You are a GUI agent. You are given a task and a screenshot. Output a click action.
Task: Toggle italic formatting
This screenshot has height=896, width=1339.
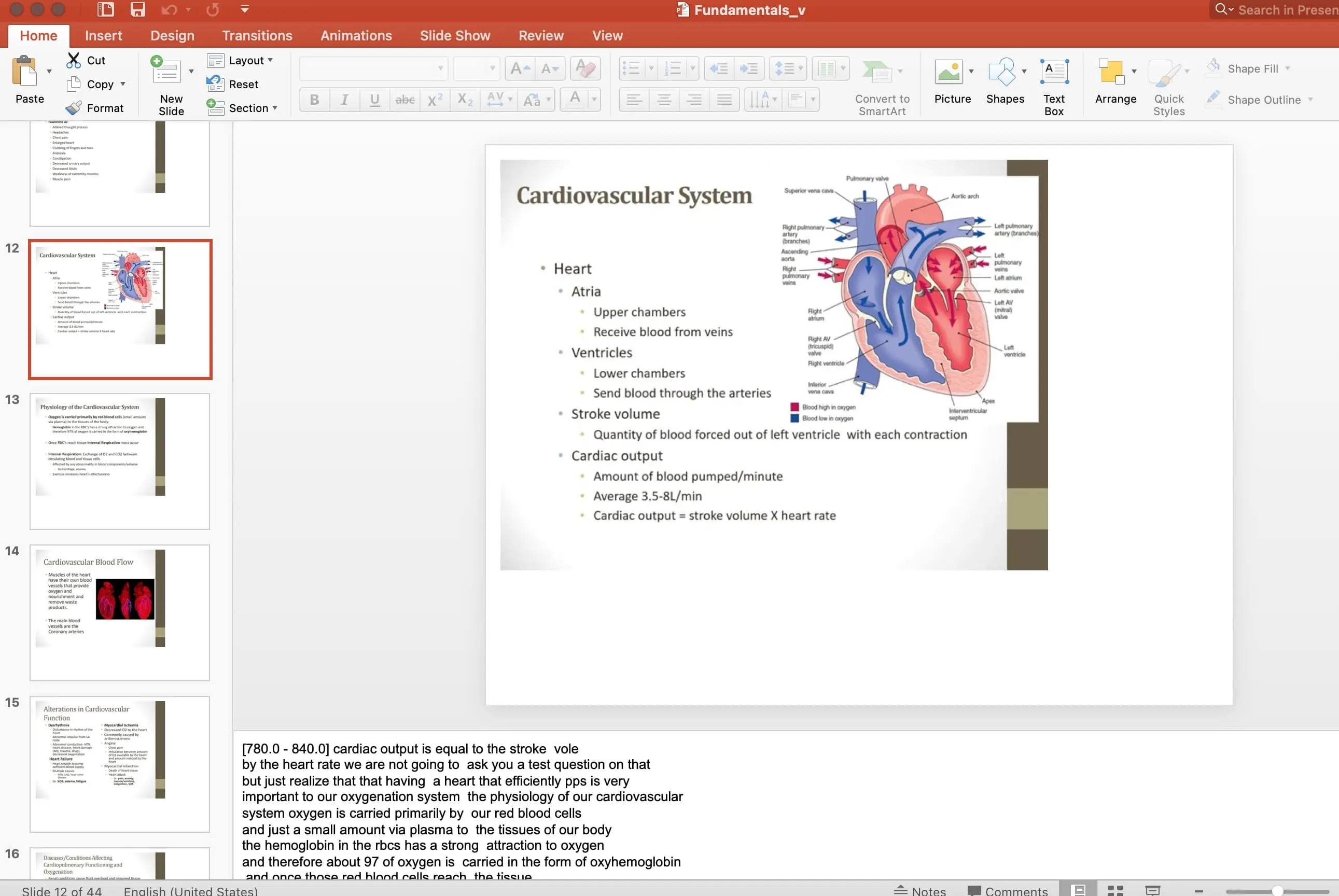click(x=344, y=100)
